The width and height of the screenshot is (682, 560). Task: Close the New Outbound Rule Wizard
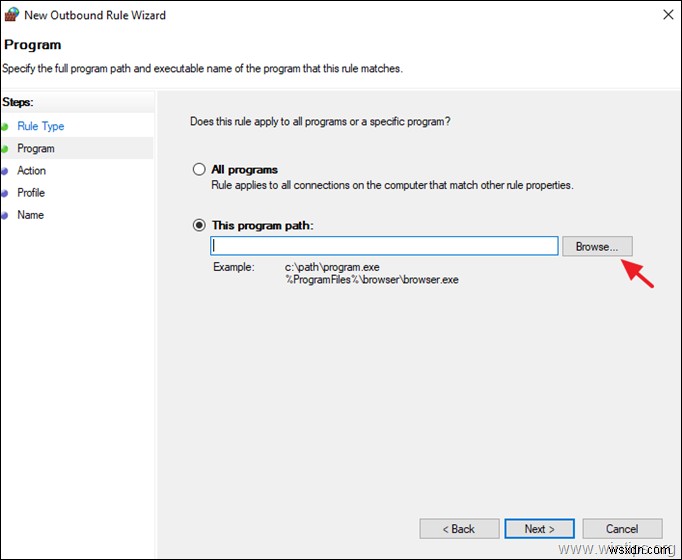click(668, 14)
